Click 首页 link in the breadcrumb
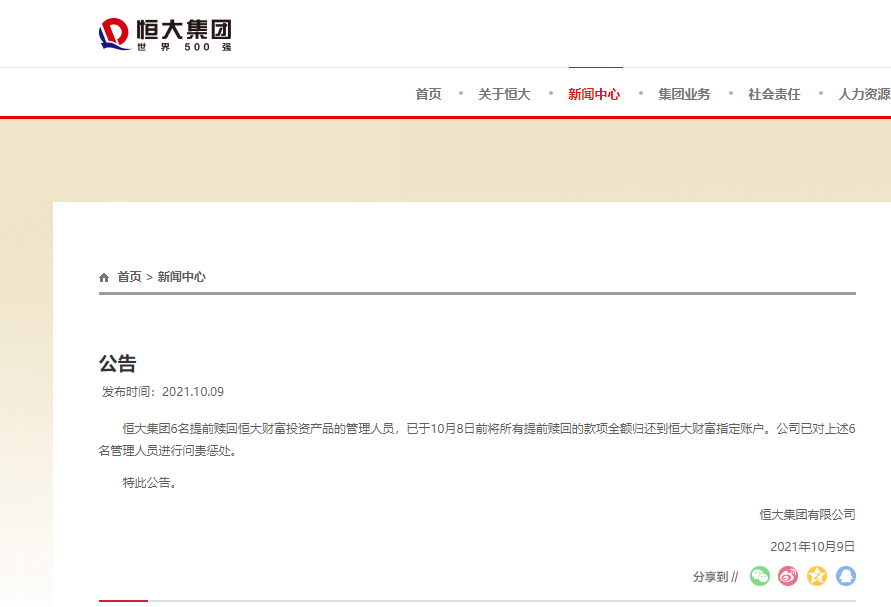The image size is (891, 607). click(x=129, y=277)
